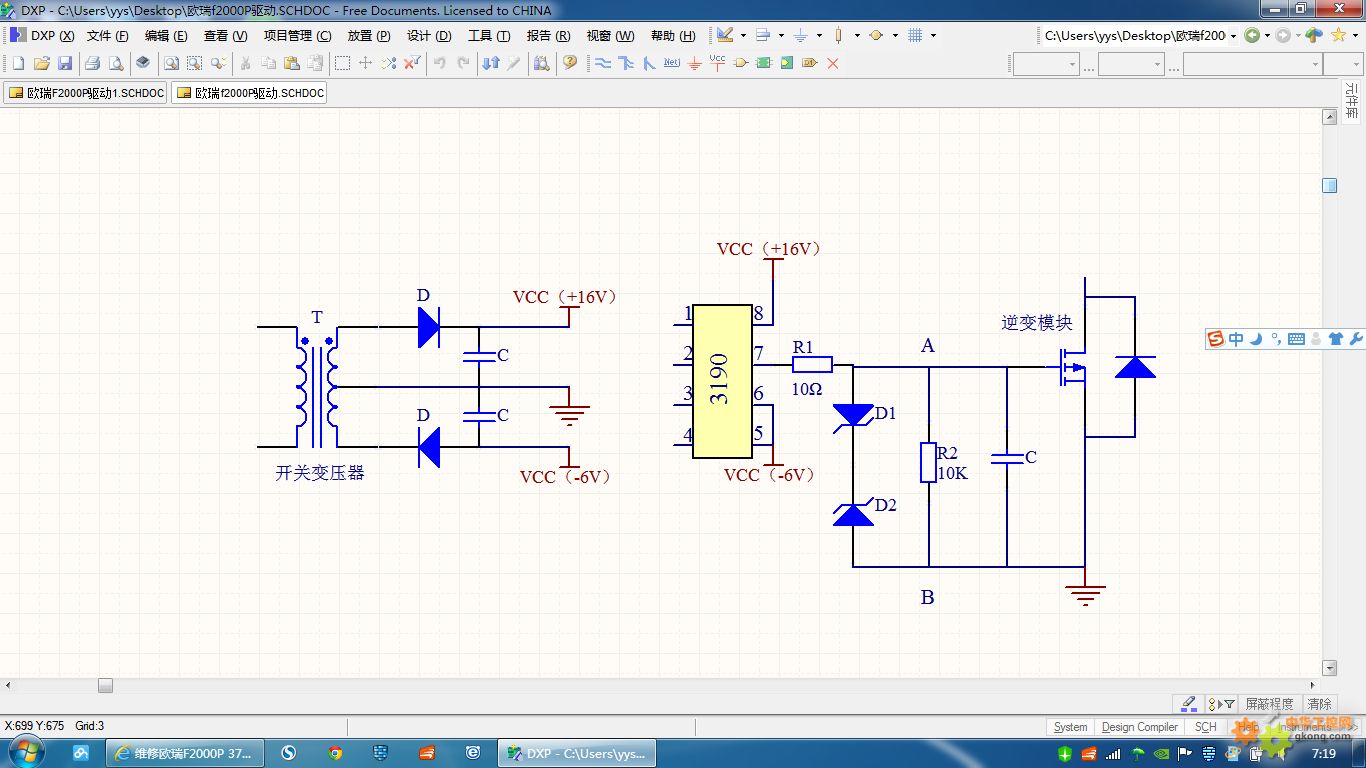The image size is (1366, 768).
Task: Place a VCC power port
Action: click(x=717, y=63)
